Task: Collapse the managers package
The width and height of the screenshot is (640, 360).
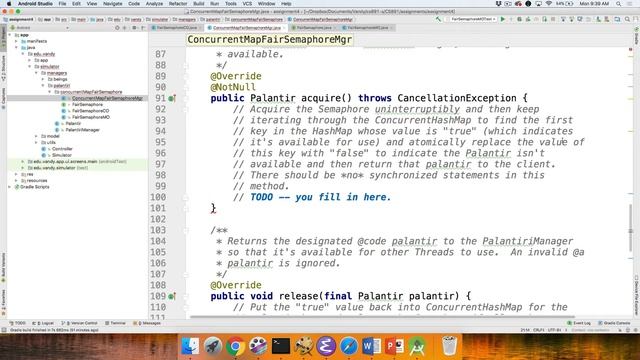Action: pyautogui.click(x=36, y=73)
